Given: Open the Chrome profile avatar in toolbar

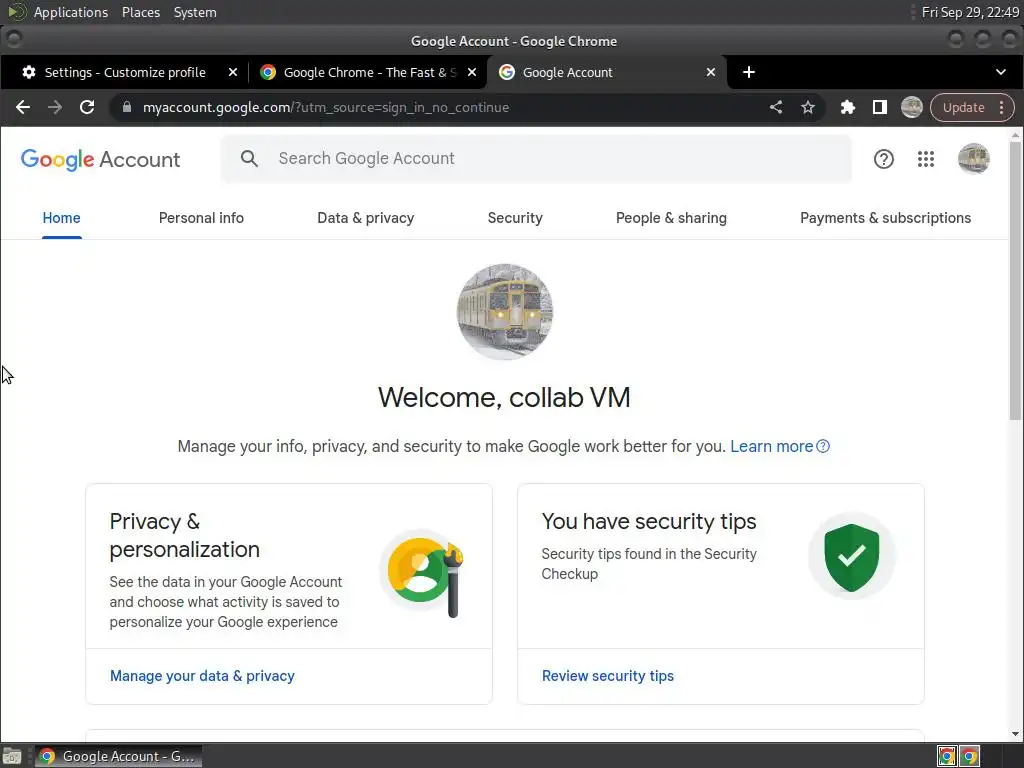Looking at the screenshot, I should [912, 107].
